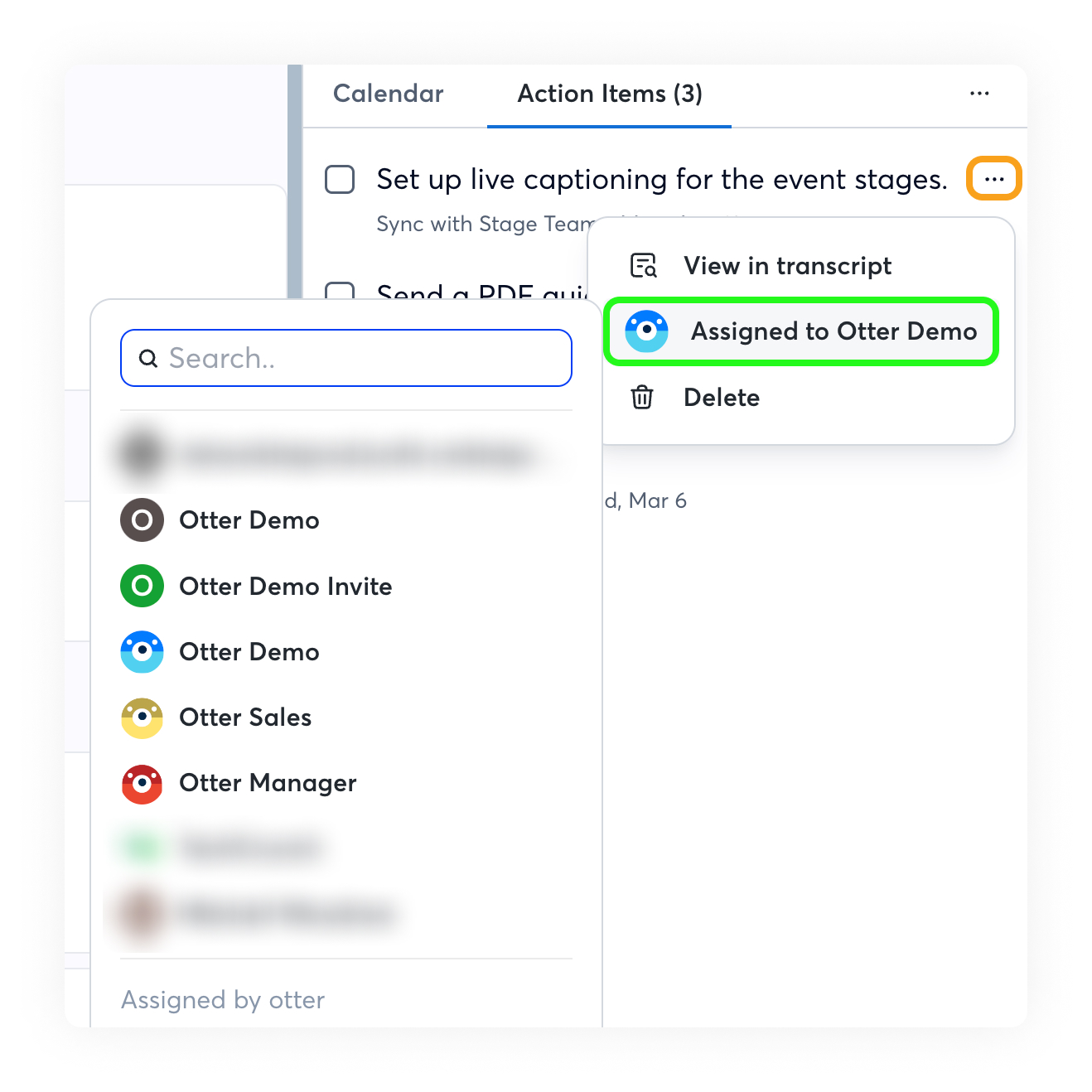Viewport: 1092px width, 1092px height.
Task: Click the View in transcript icon
Action: tap(644, 265)
